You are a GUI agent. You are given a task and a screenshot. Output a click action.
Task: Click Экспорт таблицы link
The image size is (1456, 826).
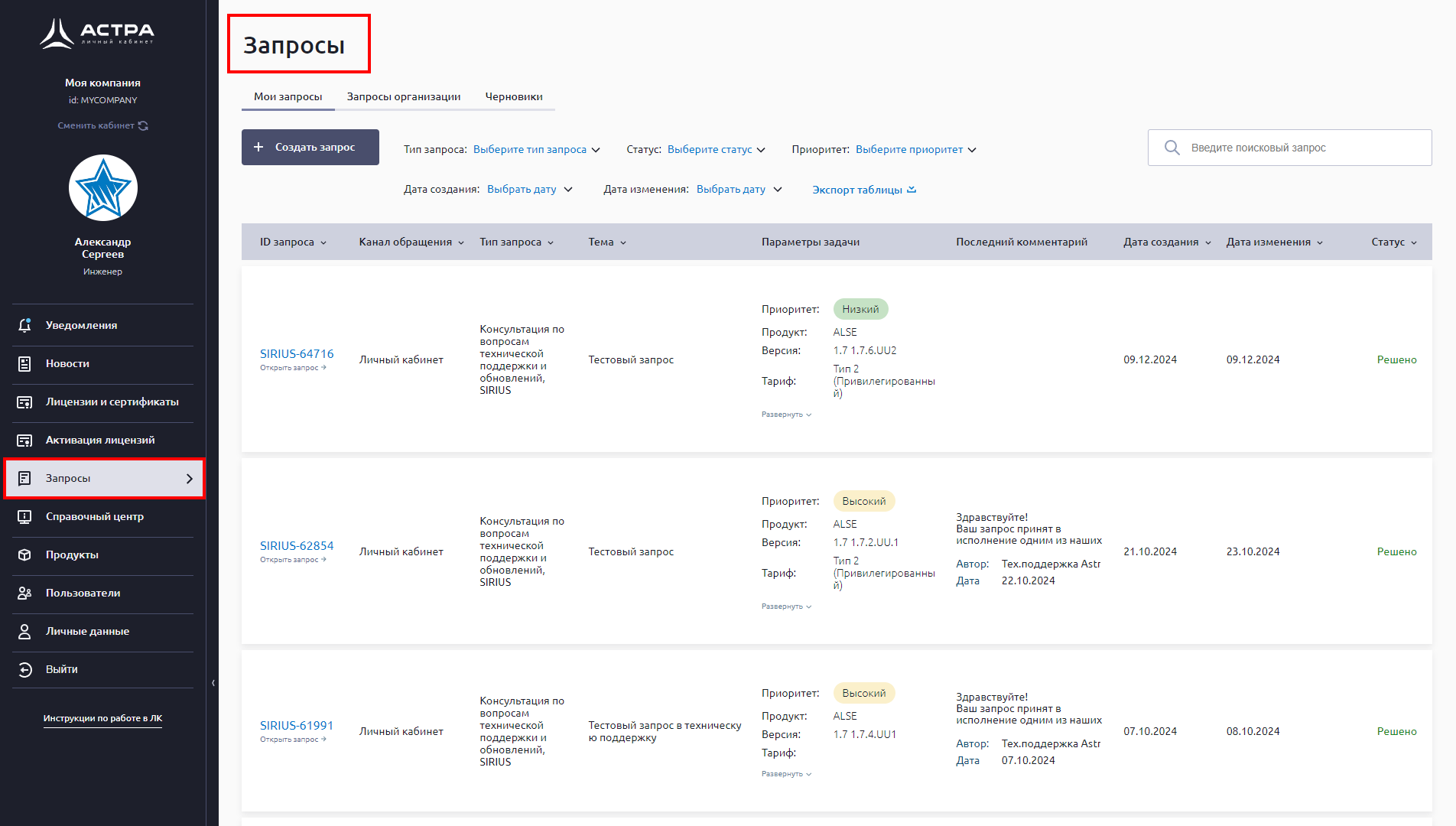click(x=863, y=190)
